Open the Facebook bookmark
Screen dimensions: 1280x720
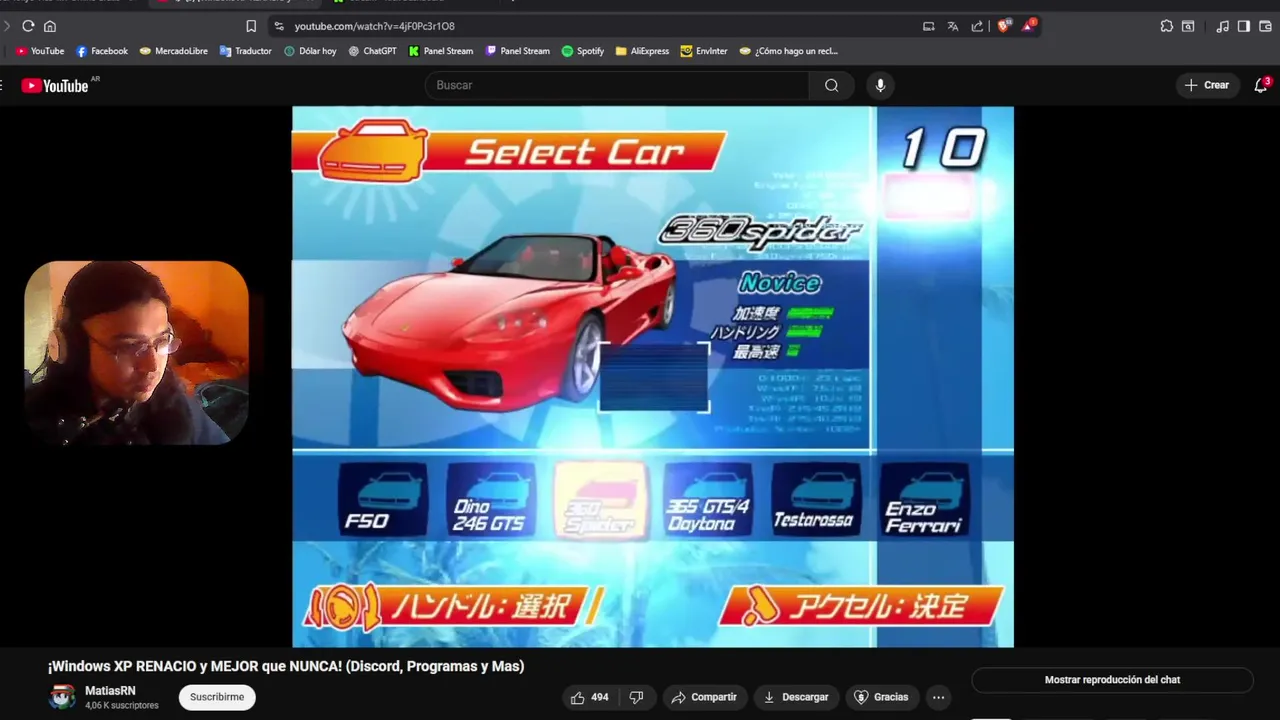(x=102, y=51)
